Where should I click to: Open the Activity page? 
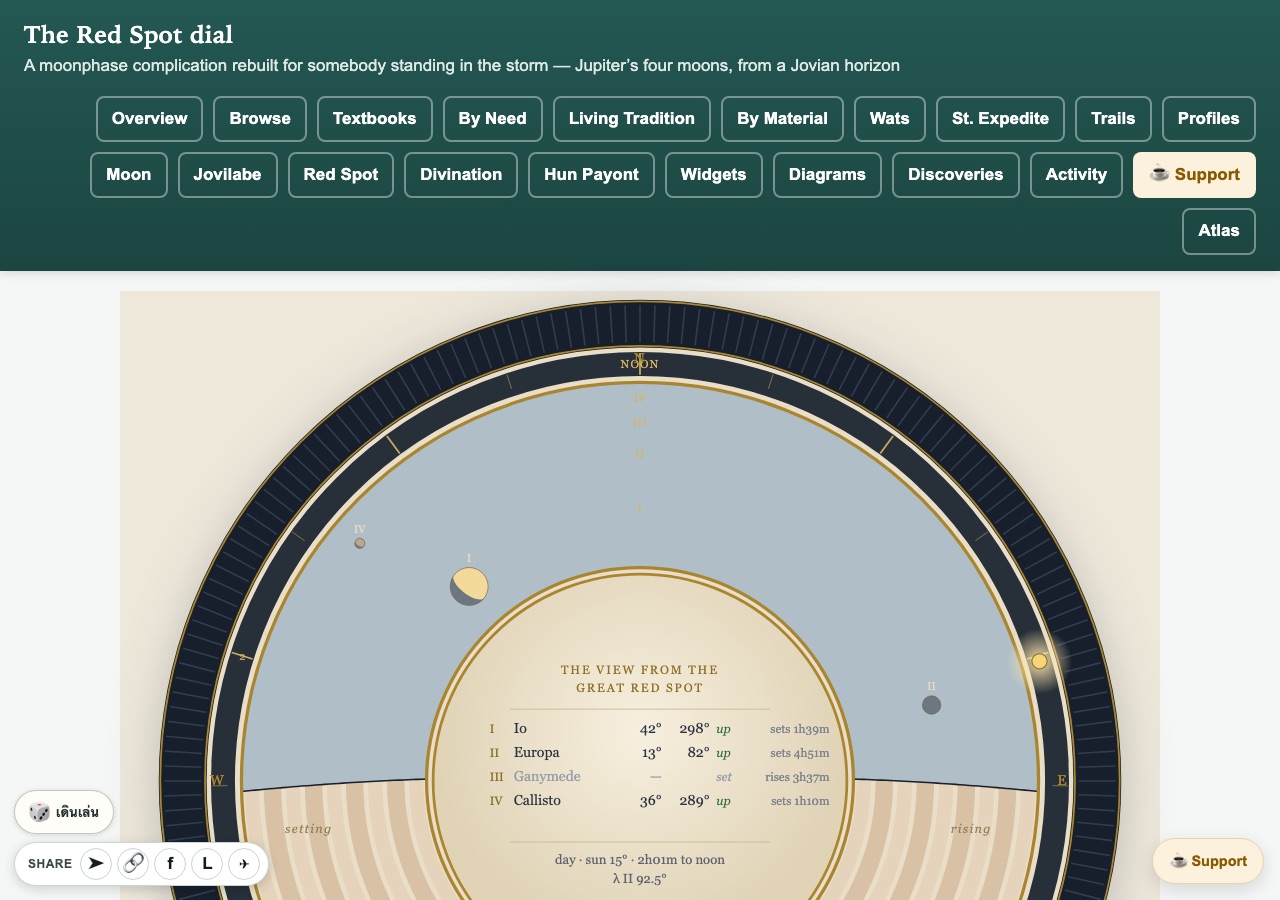click(x=1076, y=175)
